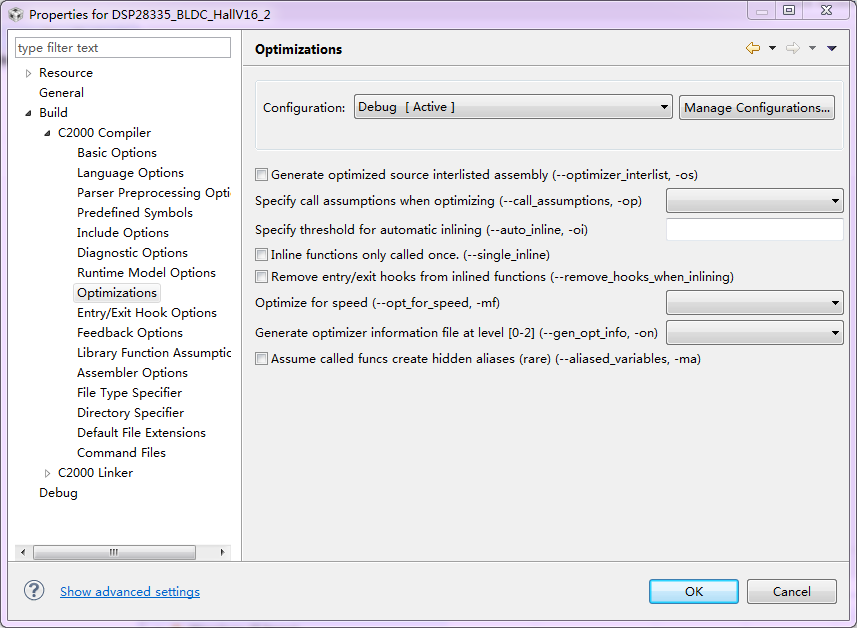
Task: Check Inline functions only called once
Action: point(261,254)
